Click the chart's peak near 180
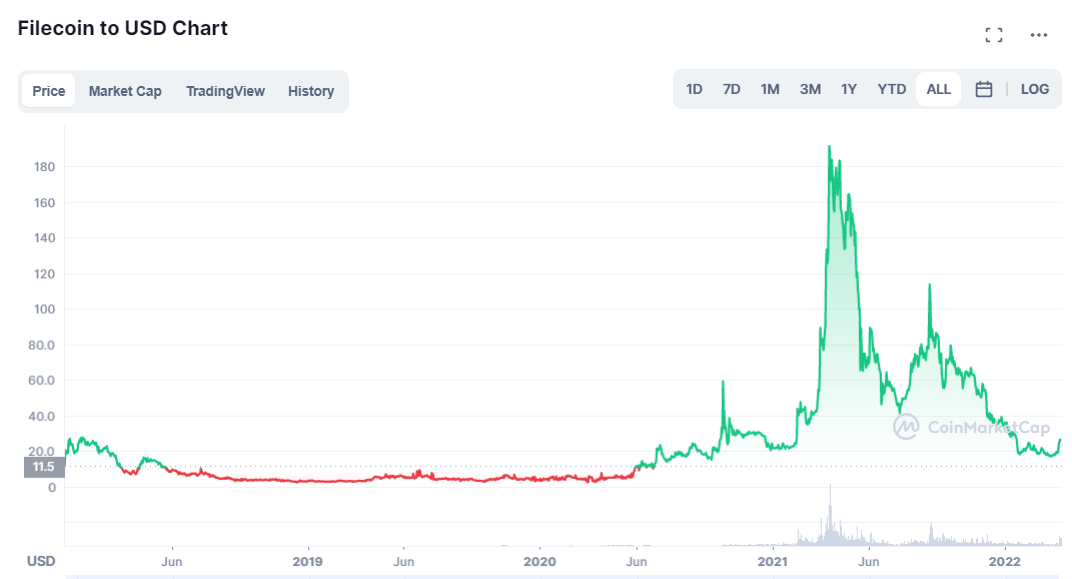 pyautogui.click(x=829, y=148)
